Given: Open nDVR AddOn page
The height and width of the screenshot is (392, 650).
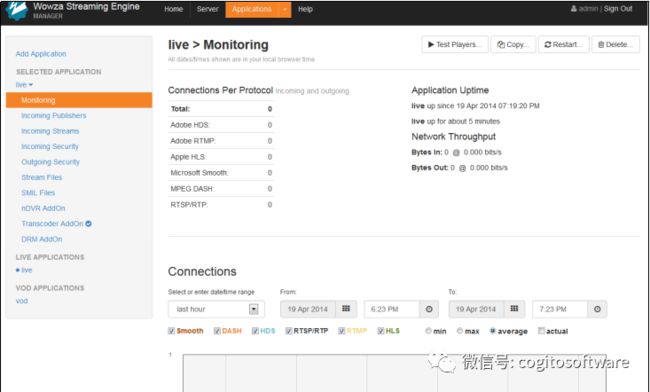Looking at the screenshot, I should 43,208.
